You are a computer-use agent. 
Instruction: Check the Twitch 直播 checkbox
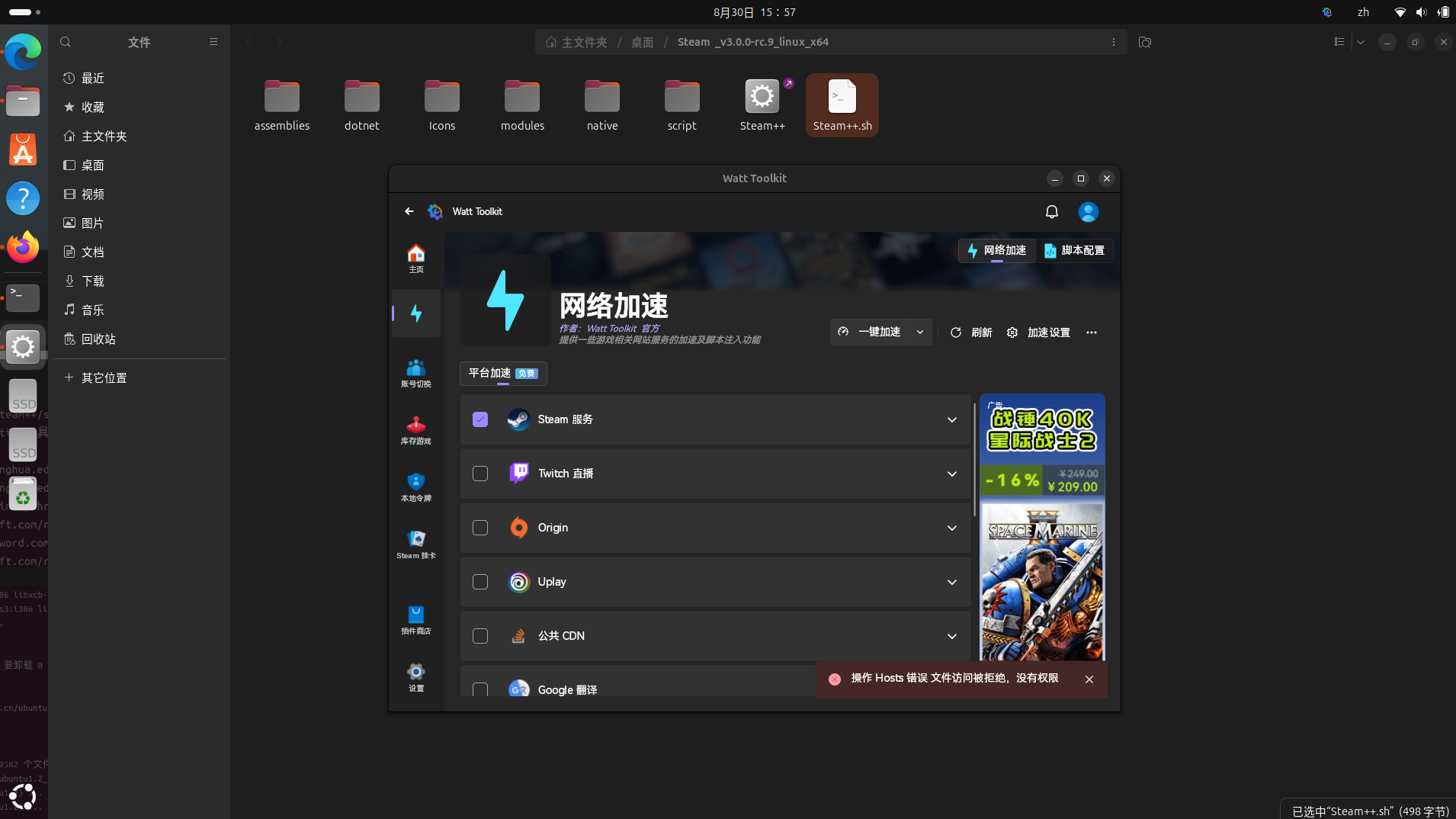(x=480, y=474)
